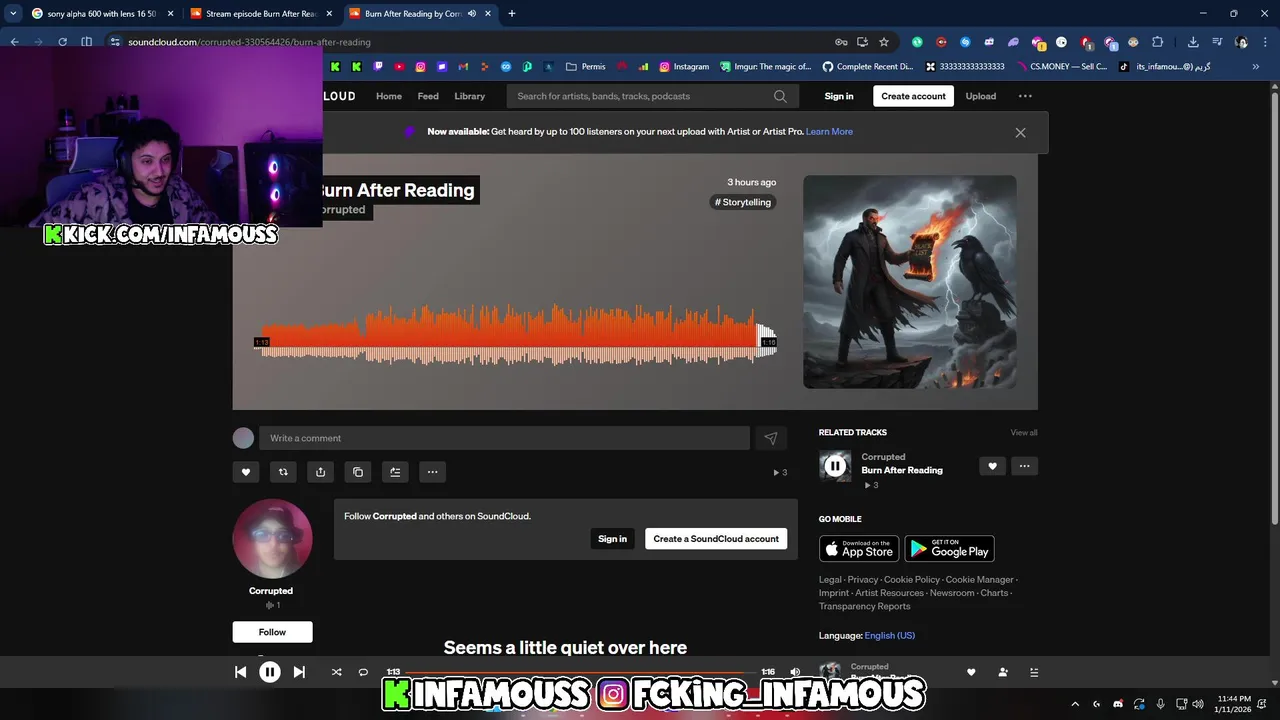Send comment with paper plane icon
The image size is (1280, 720).
[771, 438]
